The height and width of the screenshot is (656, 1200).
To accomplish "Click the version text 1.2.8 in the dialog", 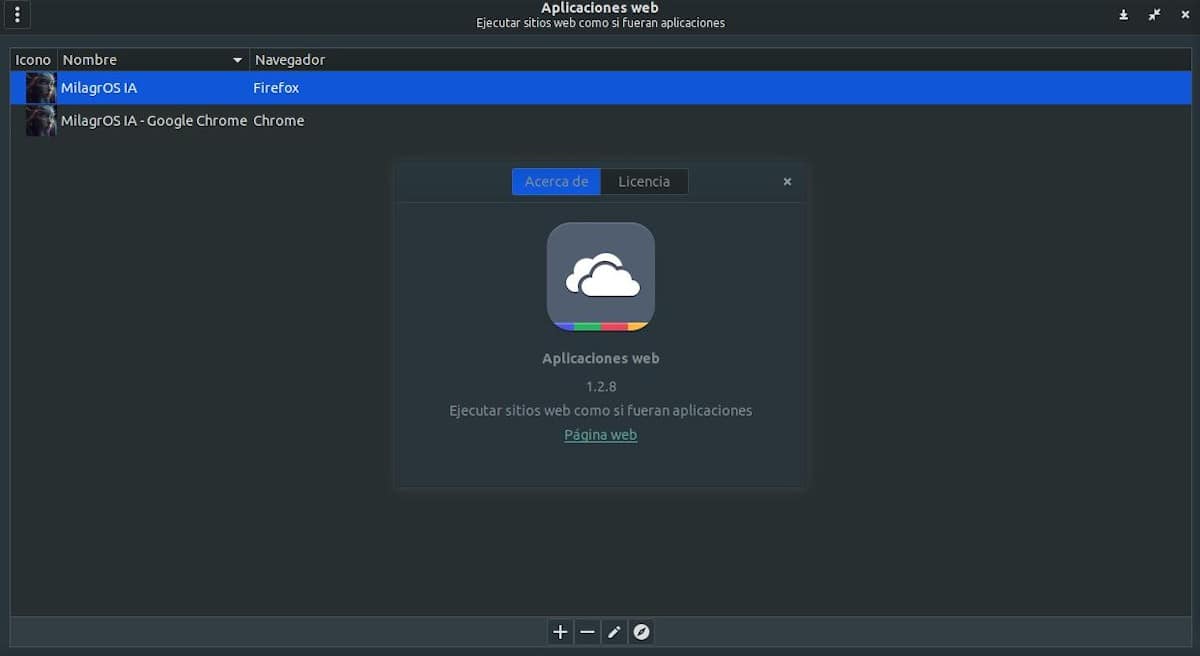I will pos(600,386).
